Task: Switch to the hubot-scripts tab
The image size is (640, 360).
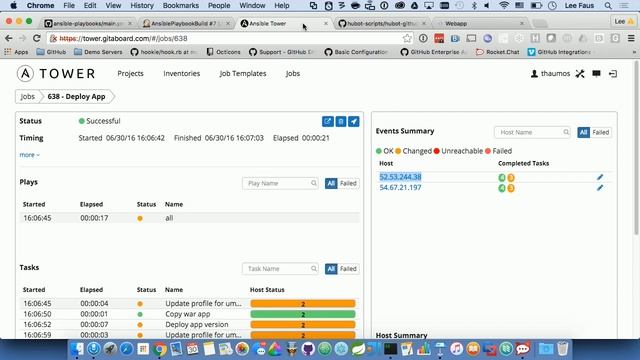Action: click(x=382, y=24)
